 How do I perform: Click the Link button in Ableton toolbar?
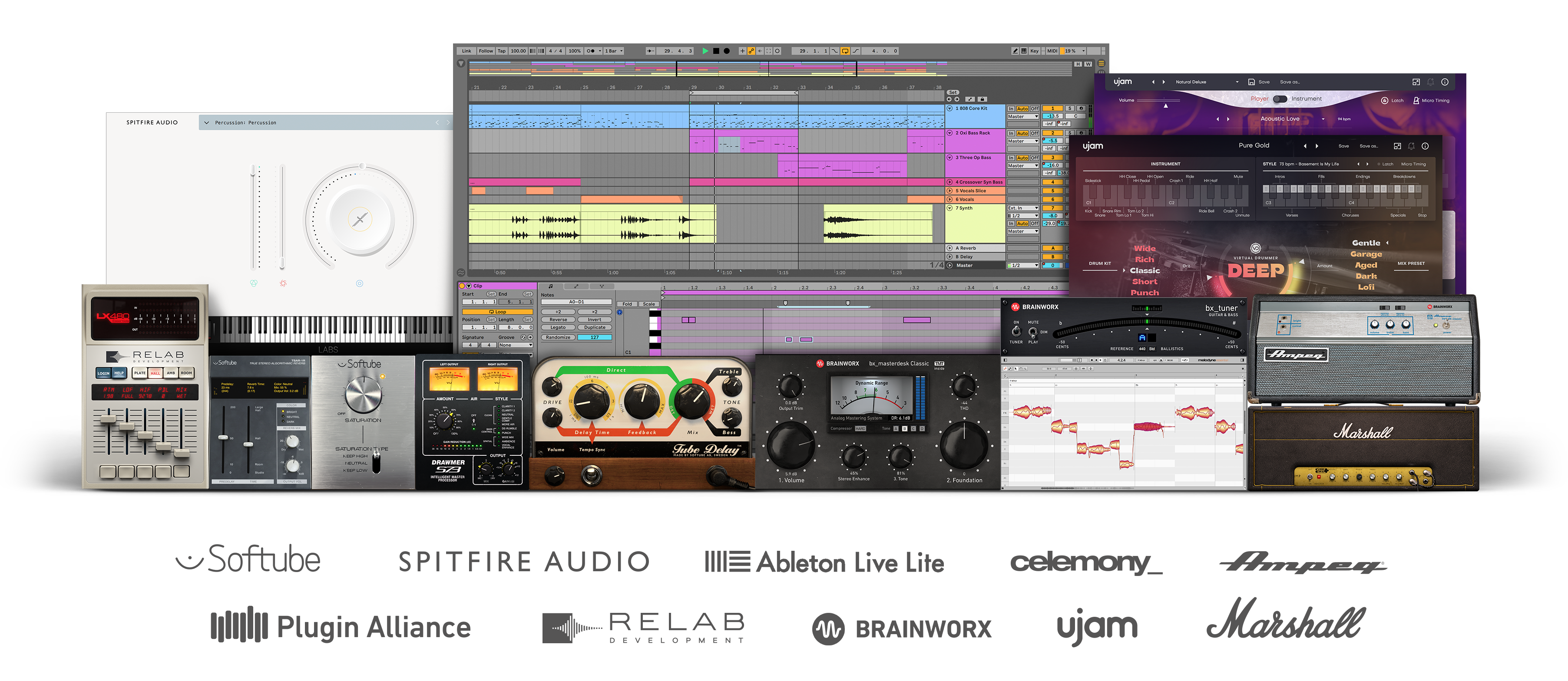466,51
